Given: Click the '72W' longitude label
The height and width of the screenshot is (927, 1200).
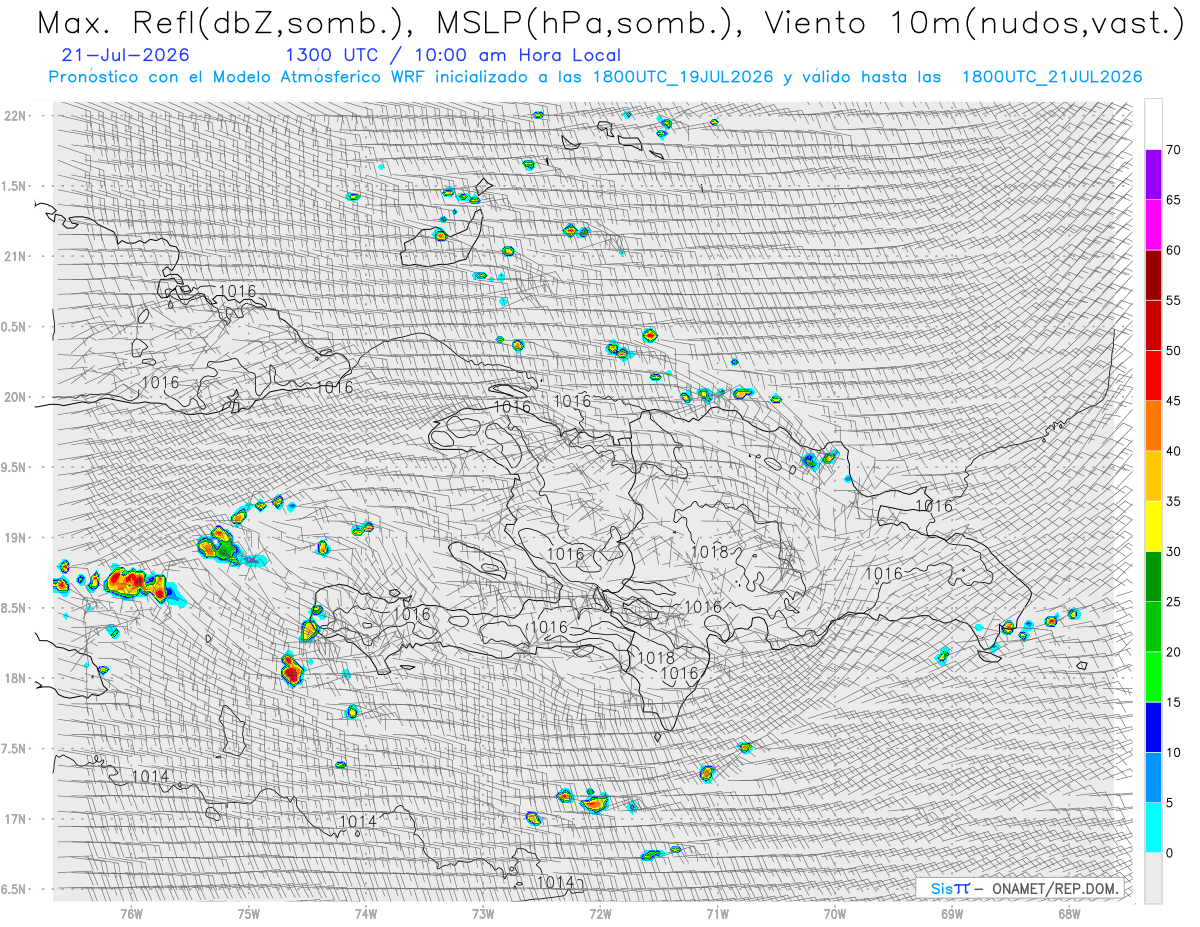Looking at the screenshot, I should click(x=600, y=913).
